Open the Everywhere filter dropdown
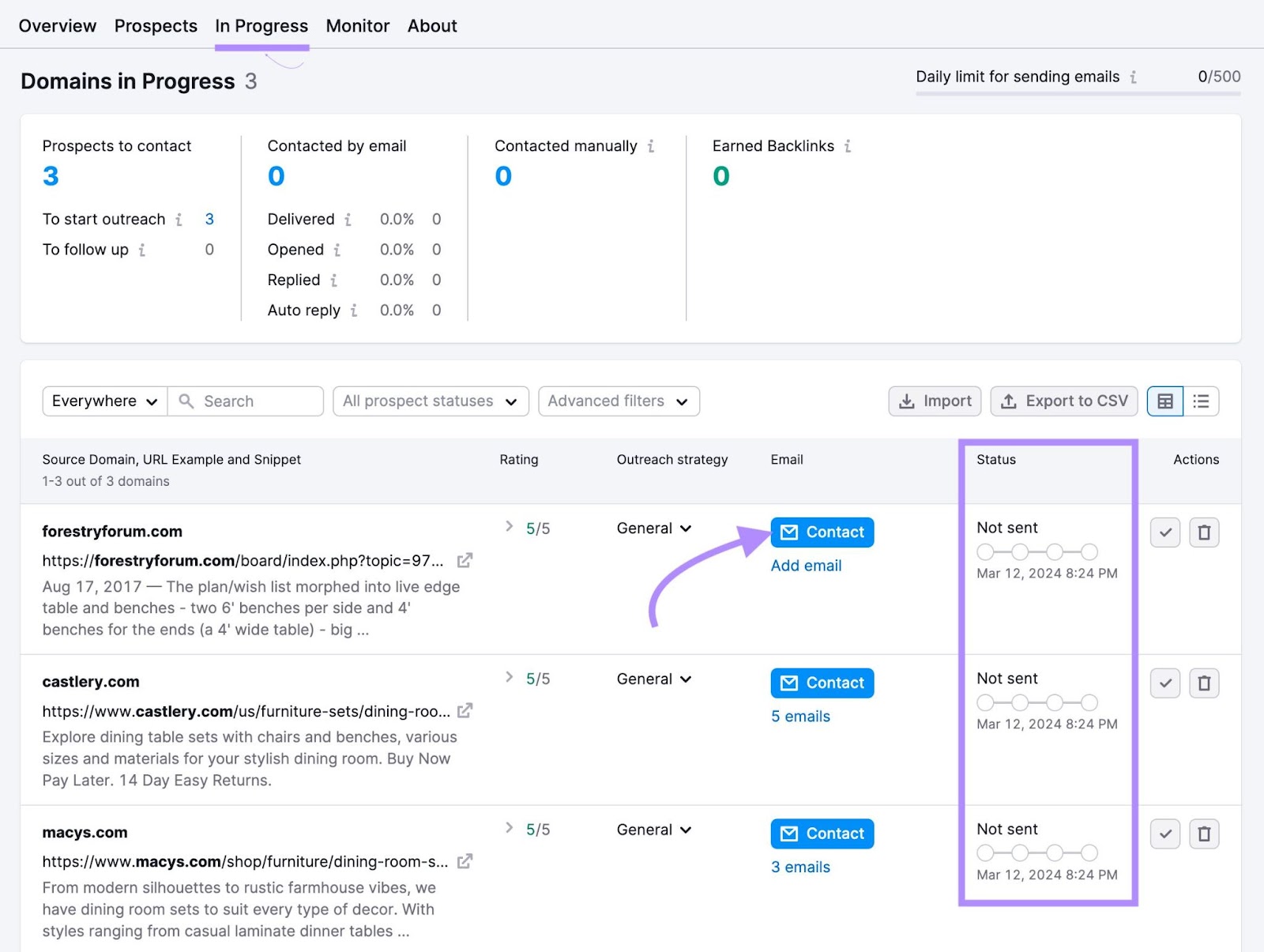1264x952 pixels. tap(103, 401)
